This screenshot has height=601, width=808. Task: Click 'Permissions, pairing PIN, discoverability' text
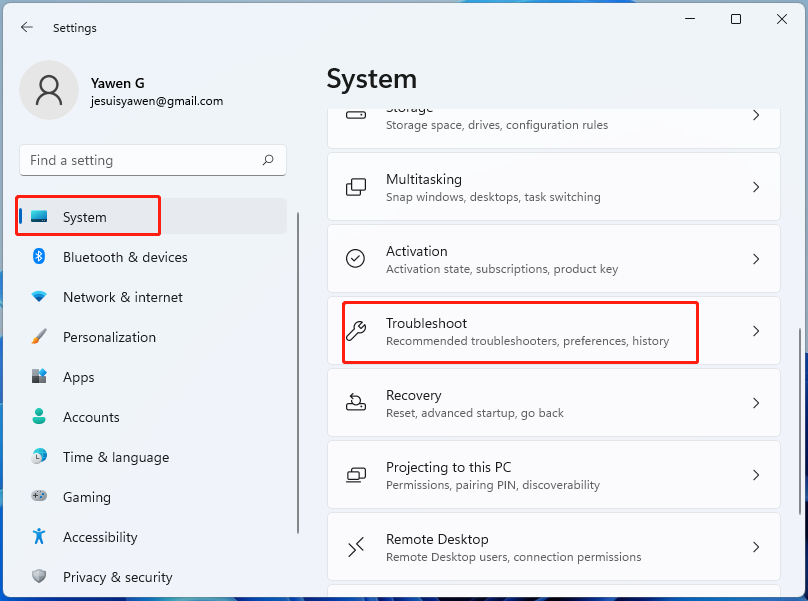pyautogui.click(x=493, y=485)
